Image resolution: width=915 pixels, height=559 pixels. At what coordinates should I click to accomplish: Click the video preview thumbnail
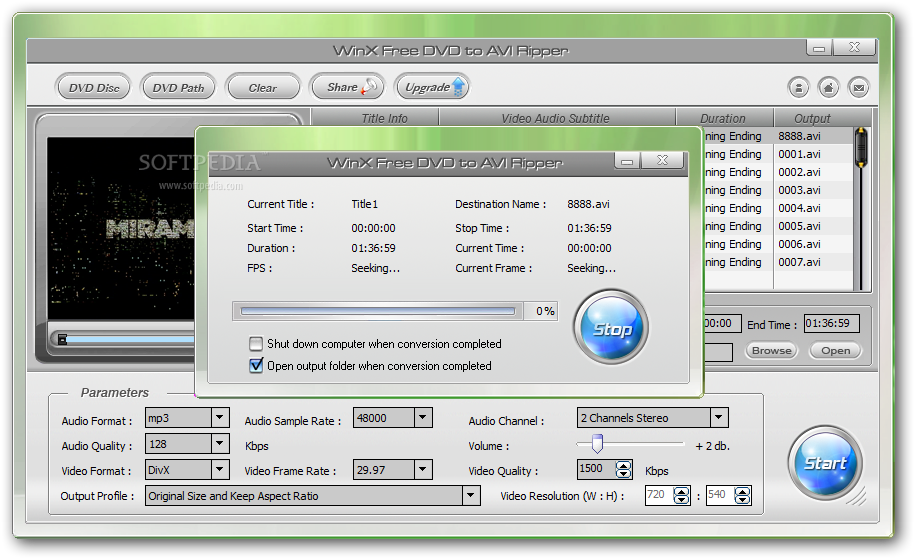tap(120, 228)
